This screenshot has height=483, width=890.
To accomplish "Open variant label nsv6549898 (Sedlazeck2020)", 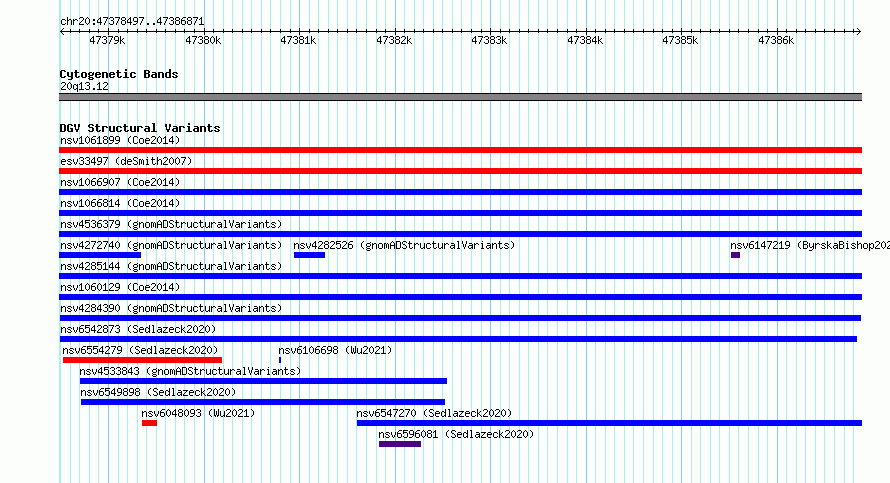I will tap(158, 392).
